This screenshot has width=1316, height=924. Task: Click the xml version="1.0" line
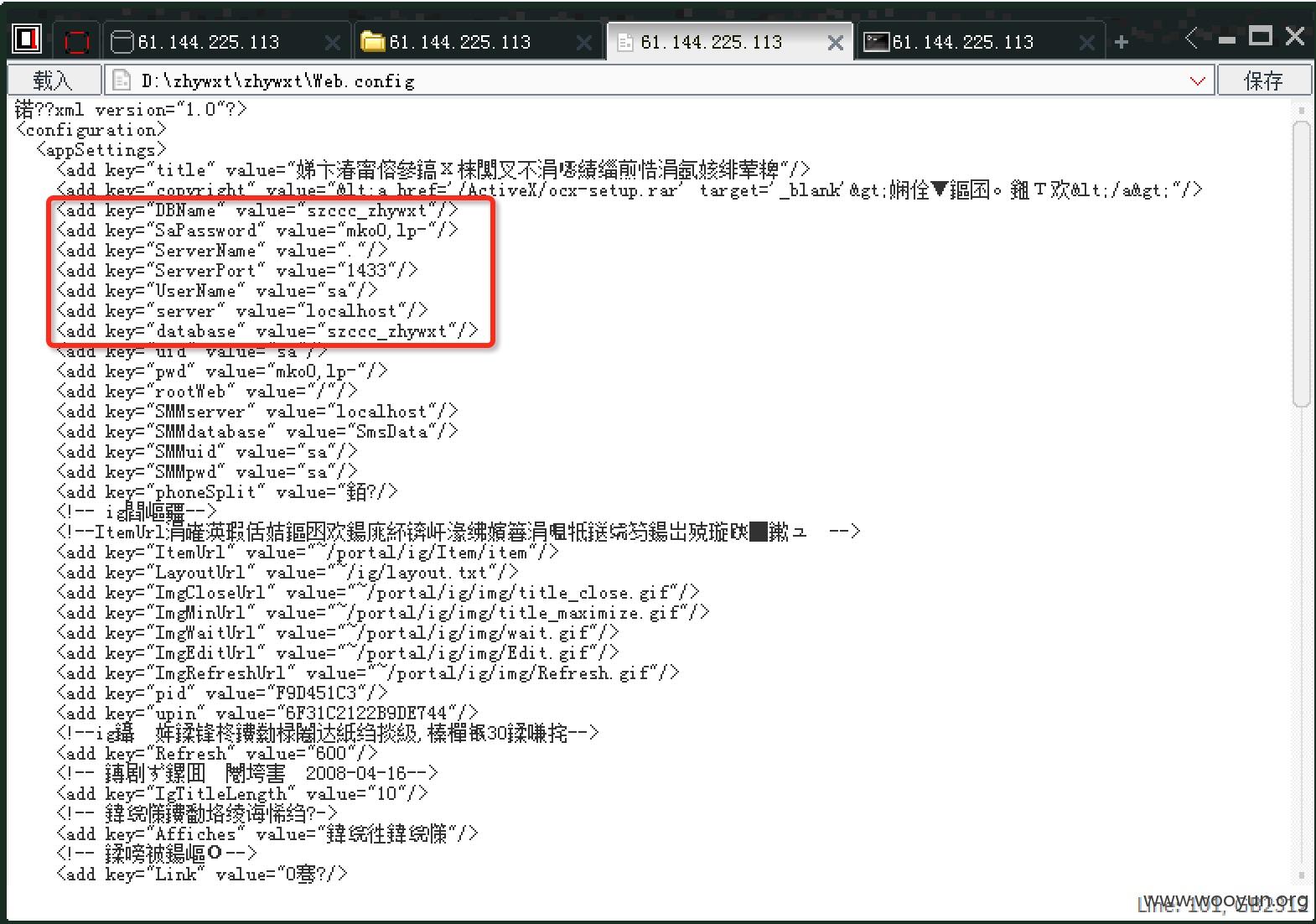pos(131,110)
